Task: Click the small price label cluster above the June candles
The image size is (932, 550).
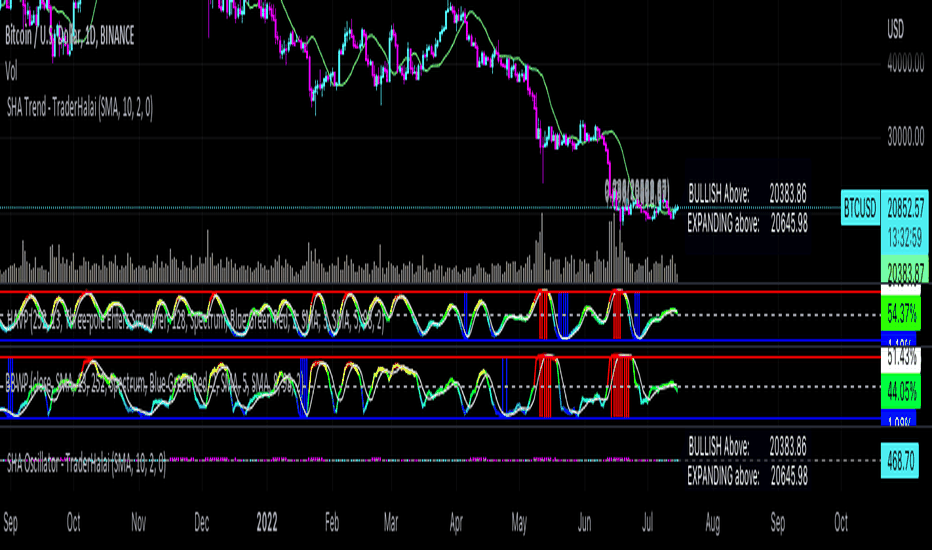Action: [637, 191]
